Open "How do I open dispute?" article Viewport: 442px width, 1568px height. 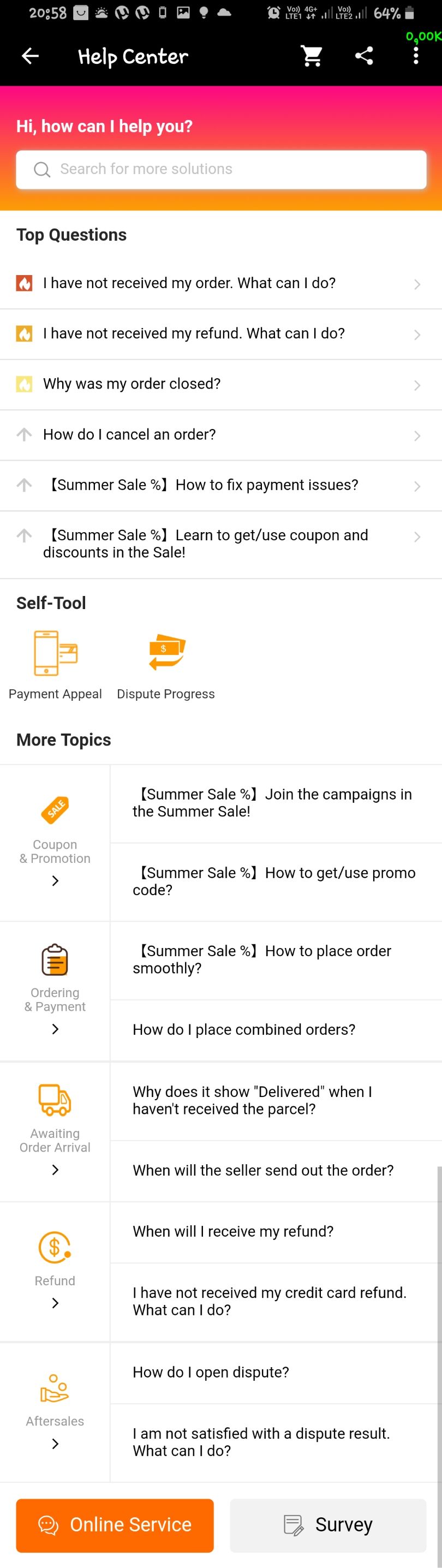(x=276, y=1372)
